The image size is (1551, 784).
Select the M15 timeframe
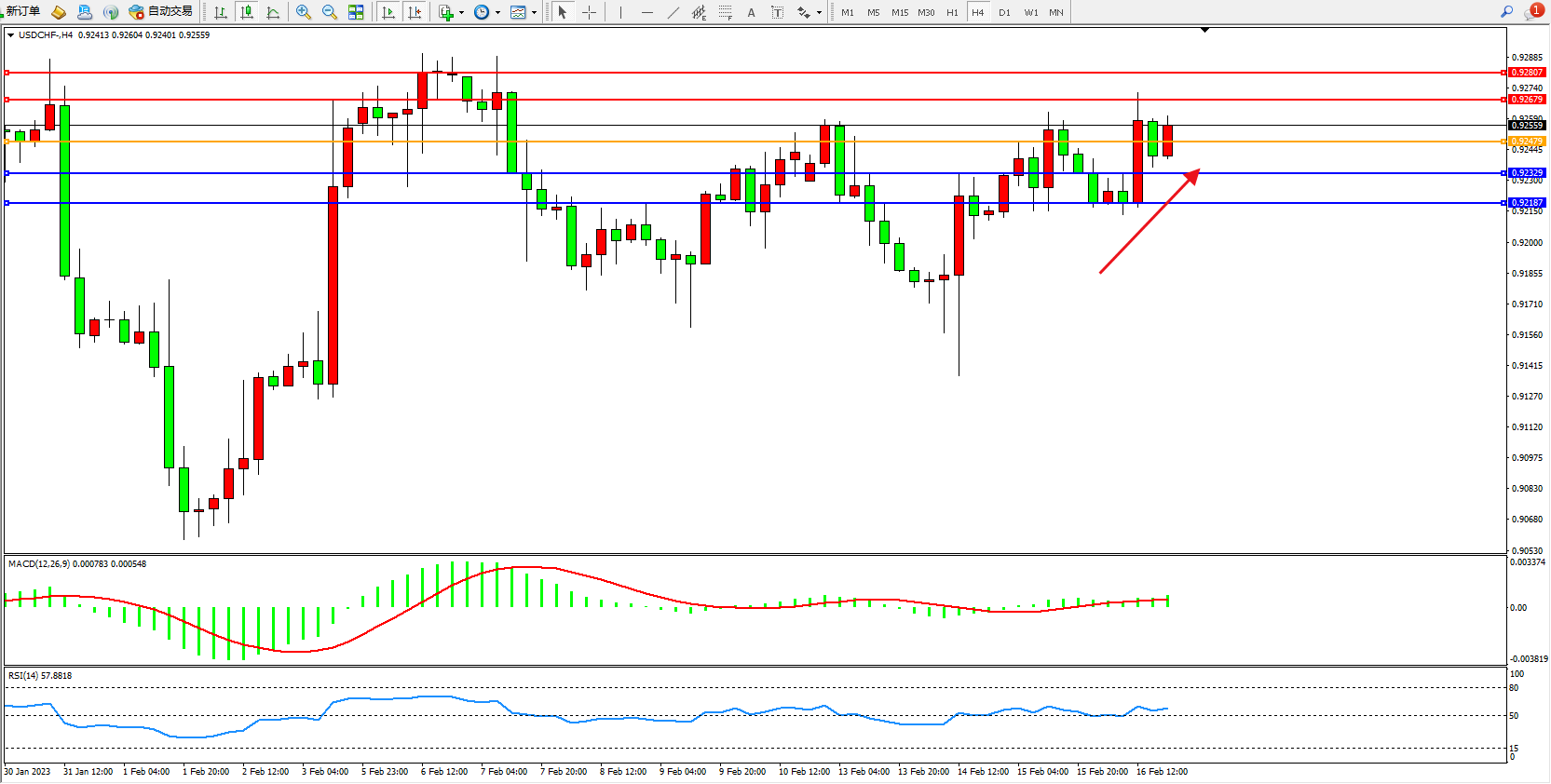coord(899,12)
